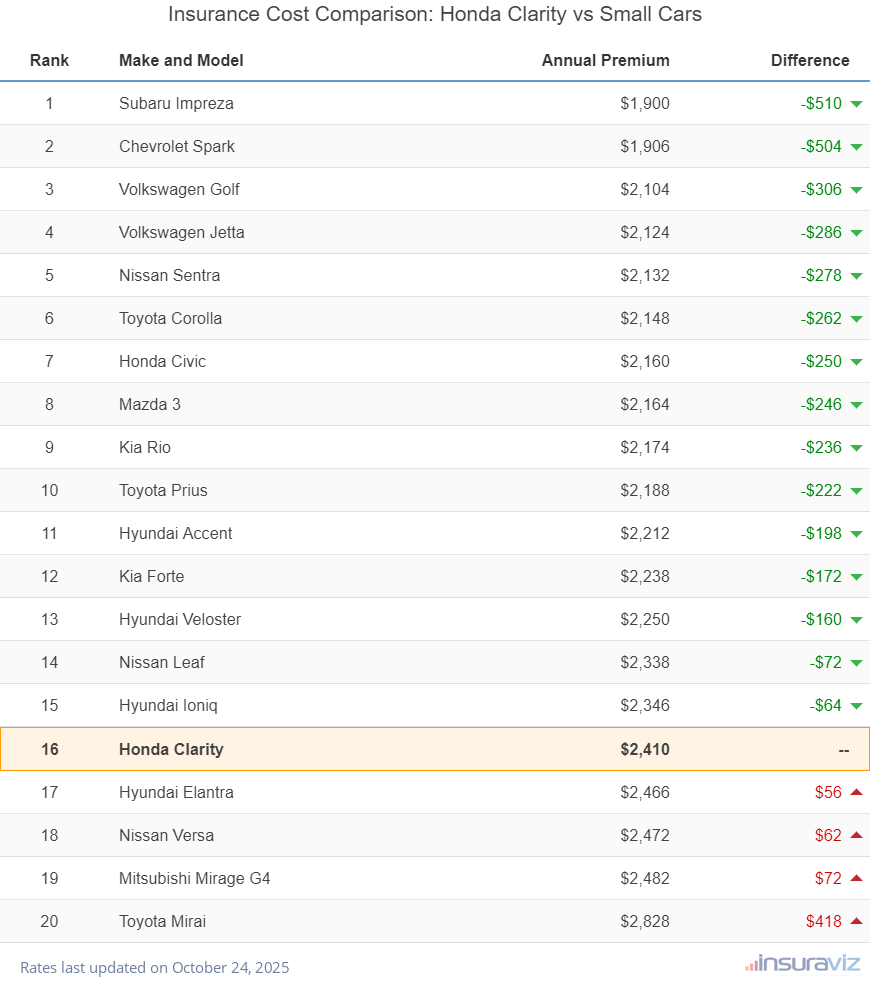Click the Difference column header
The width and height of the screenshot is (870, 983).
click(809, 60)
